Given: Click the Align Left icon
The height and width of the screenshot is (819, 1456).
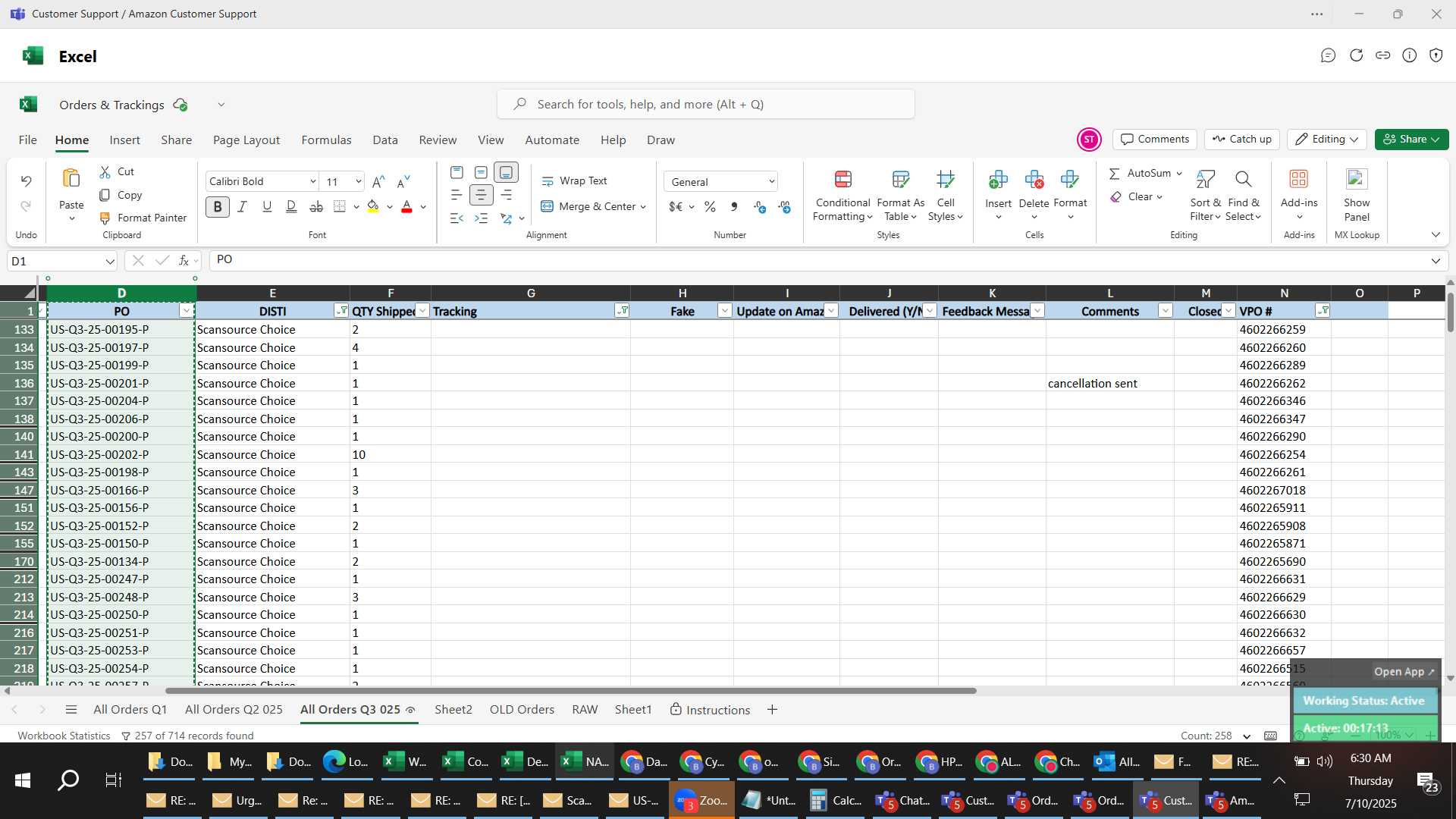Looking at the screenshot, I should click(x=457, y=196).
